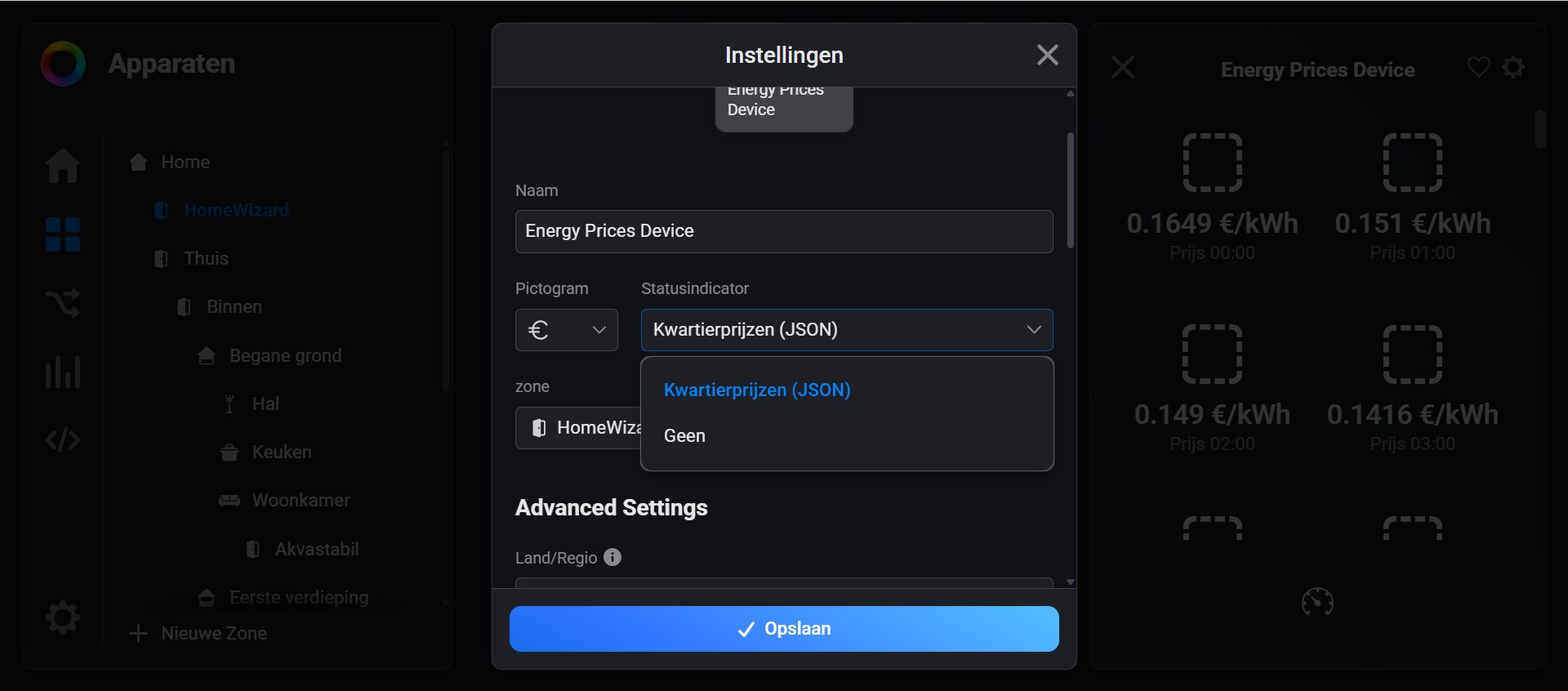Open the Insights bar chart icon
1568x691 pixels.
63,372
